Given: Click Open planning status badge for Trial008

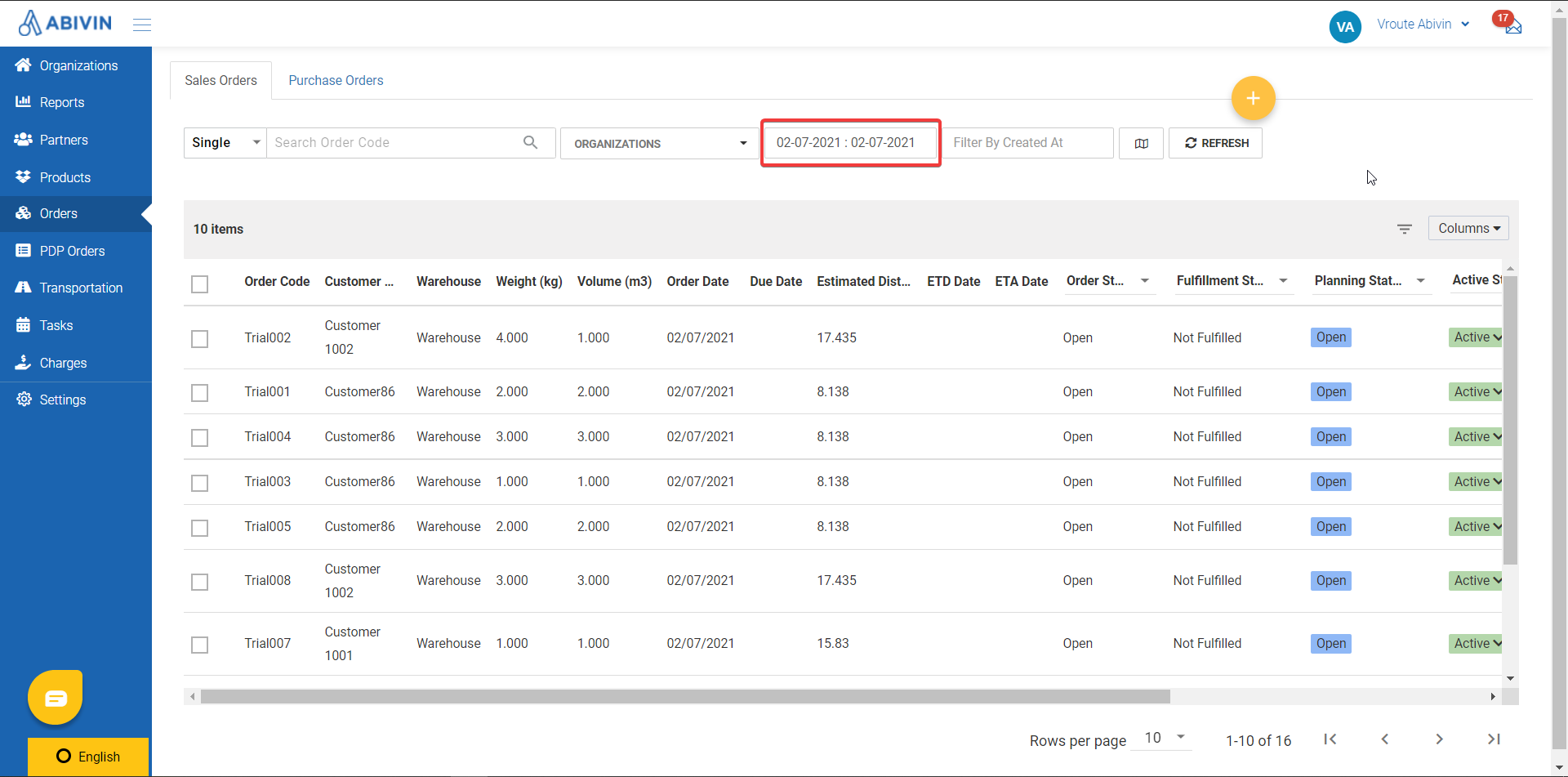Looking at the screenshot, I should tap(1331, 580).
